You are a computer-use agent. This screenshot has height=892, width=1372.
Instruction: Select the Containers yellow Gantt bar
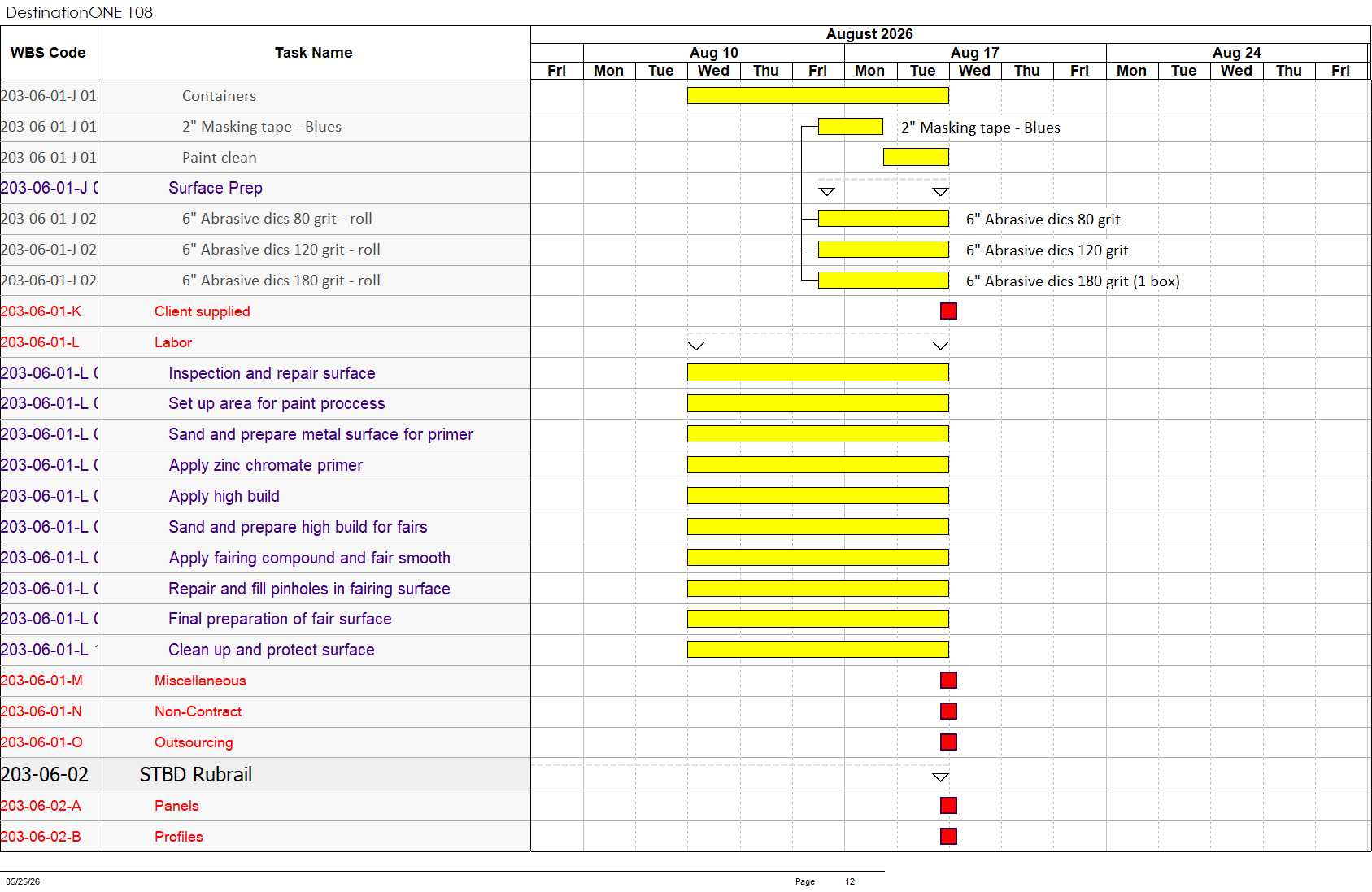[818, 96]
